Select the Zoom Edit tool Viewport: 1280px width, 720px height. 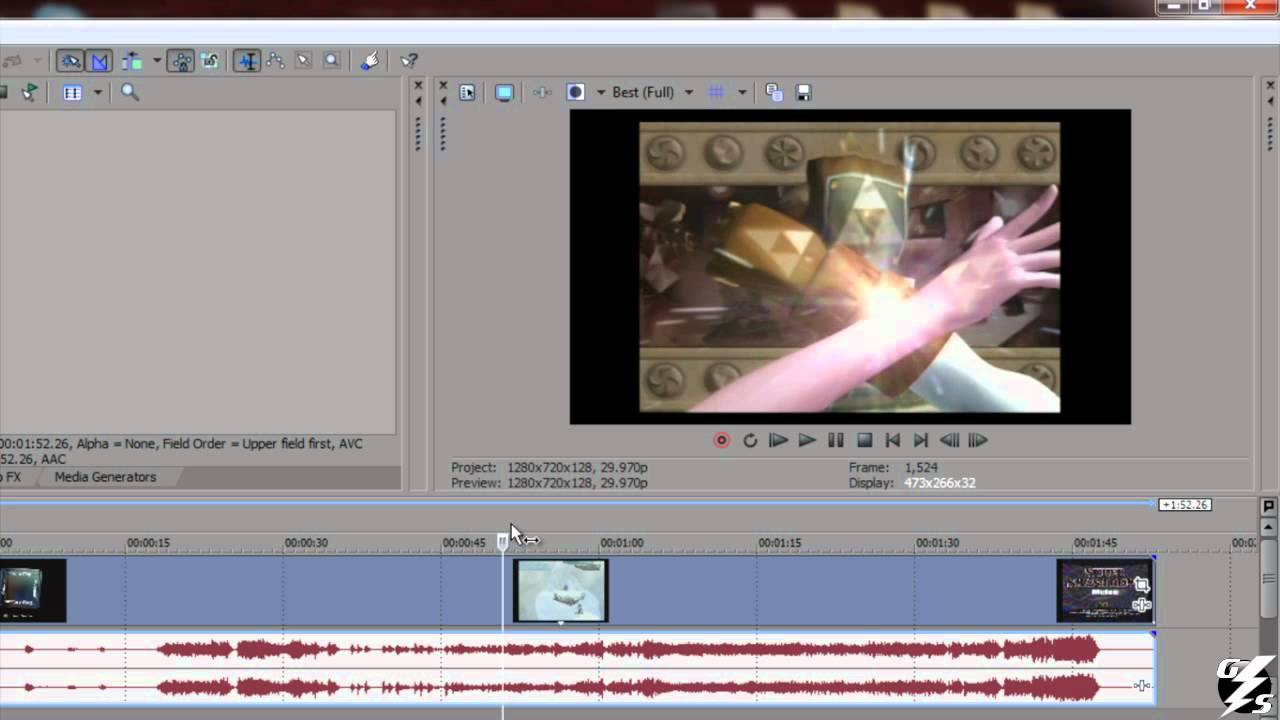coord(331,61)
